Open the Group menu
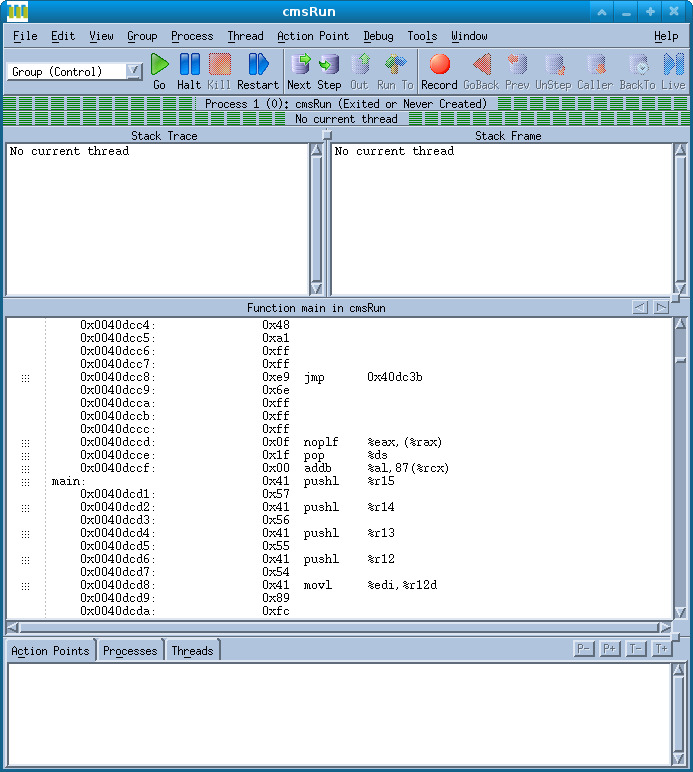 pyautogui.click(x=142, y=36)
